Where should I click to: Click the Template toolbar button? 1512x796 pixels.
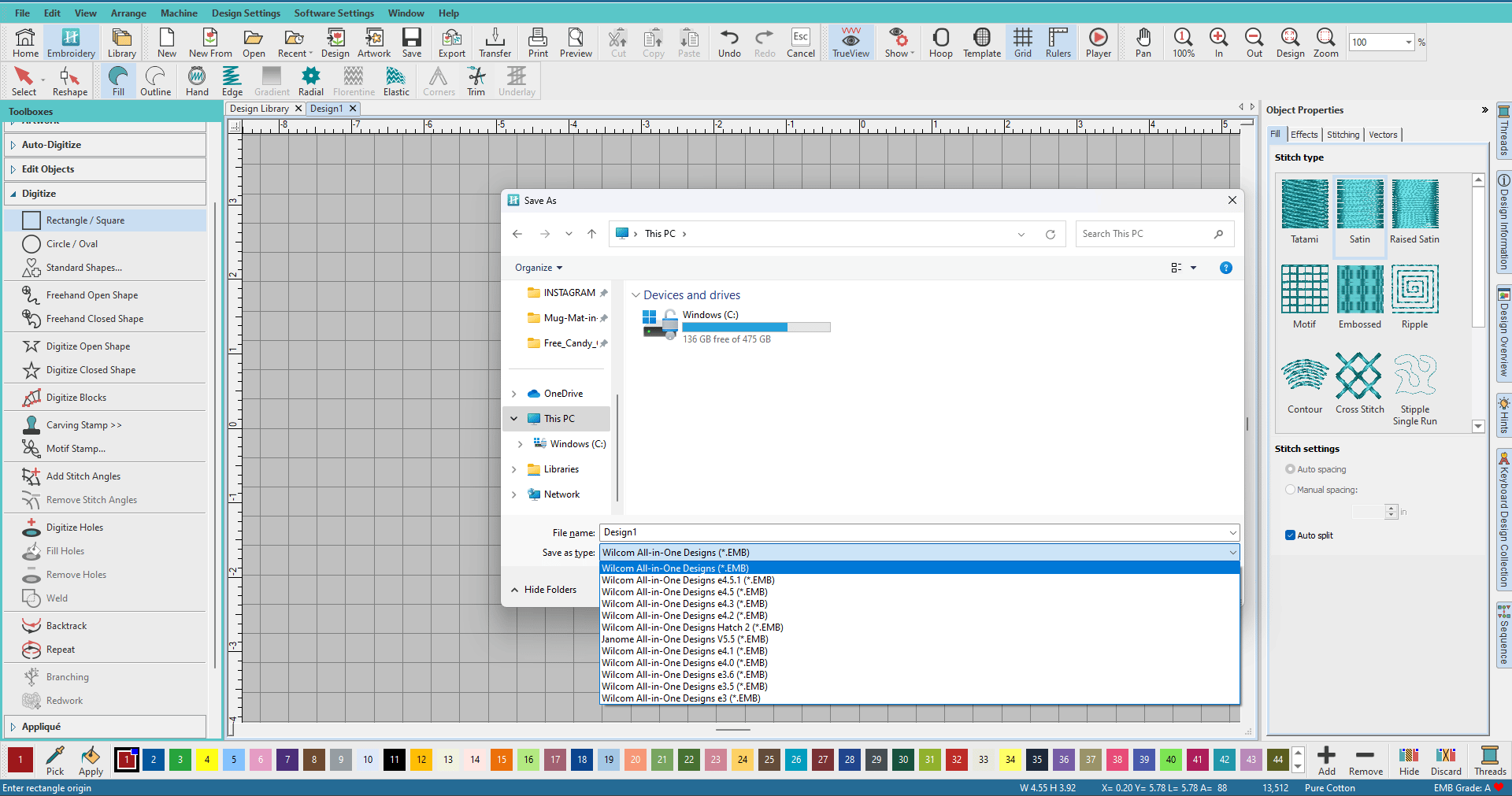(982, 43)
